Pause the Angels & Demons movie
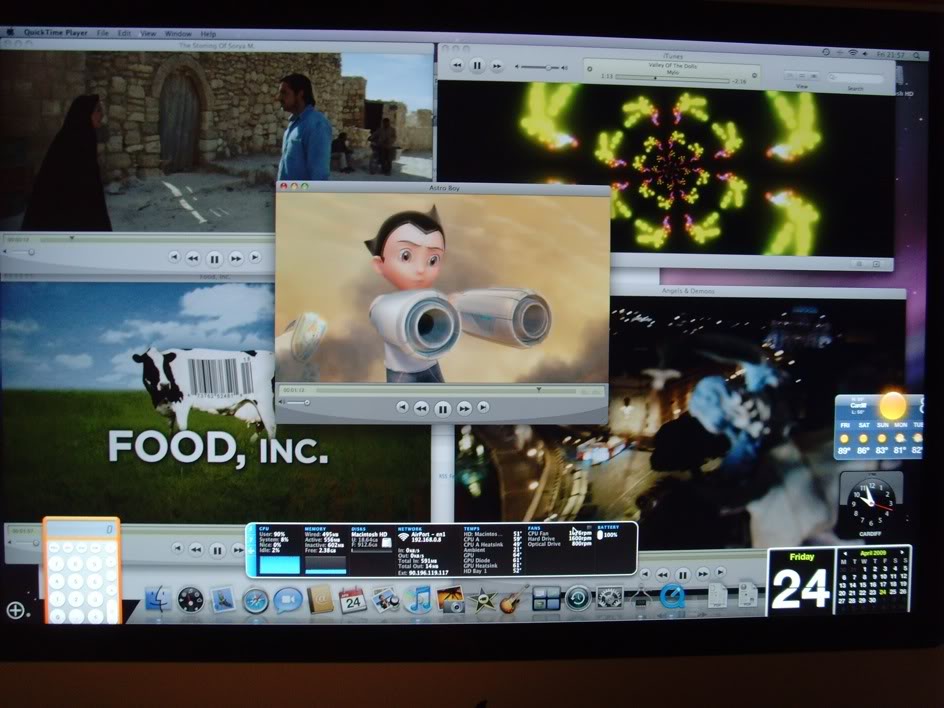 click(x=682, y=575)
